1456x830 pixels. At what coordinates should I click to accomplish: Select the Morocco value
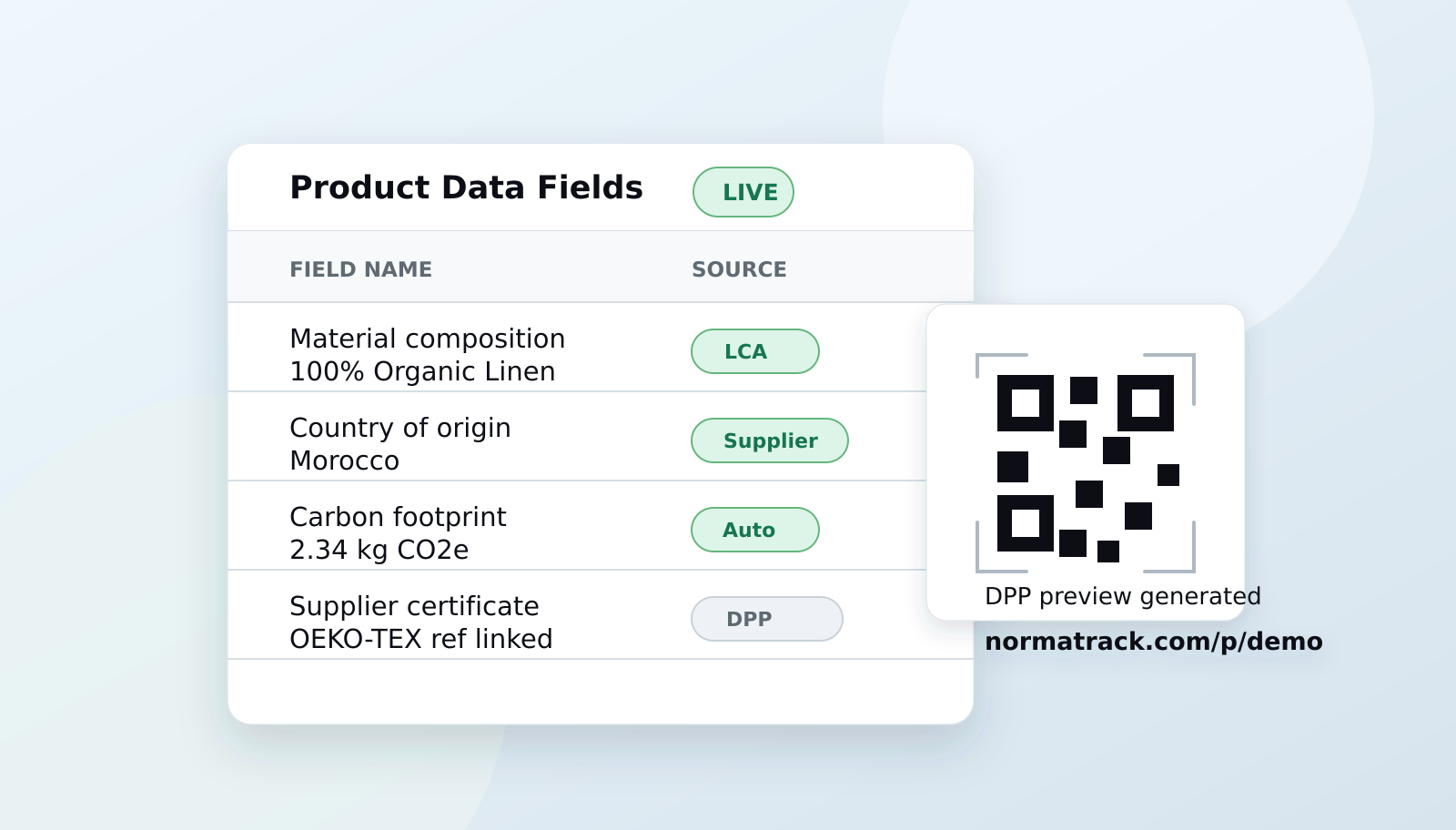344,461
